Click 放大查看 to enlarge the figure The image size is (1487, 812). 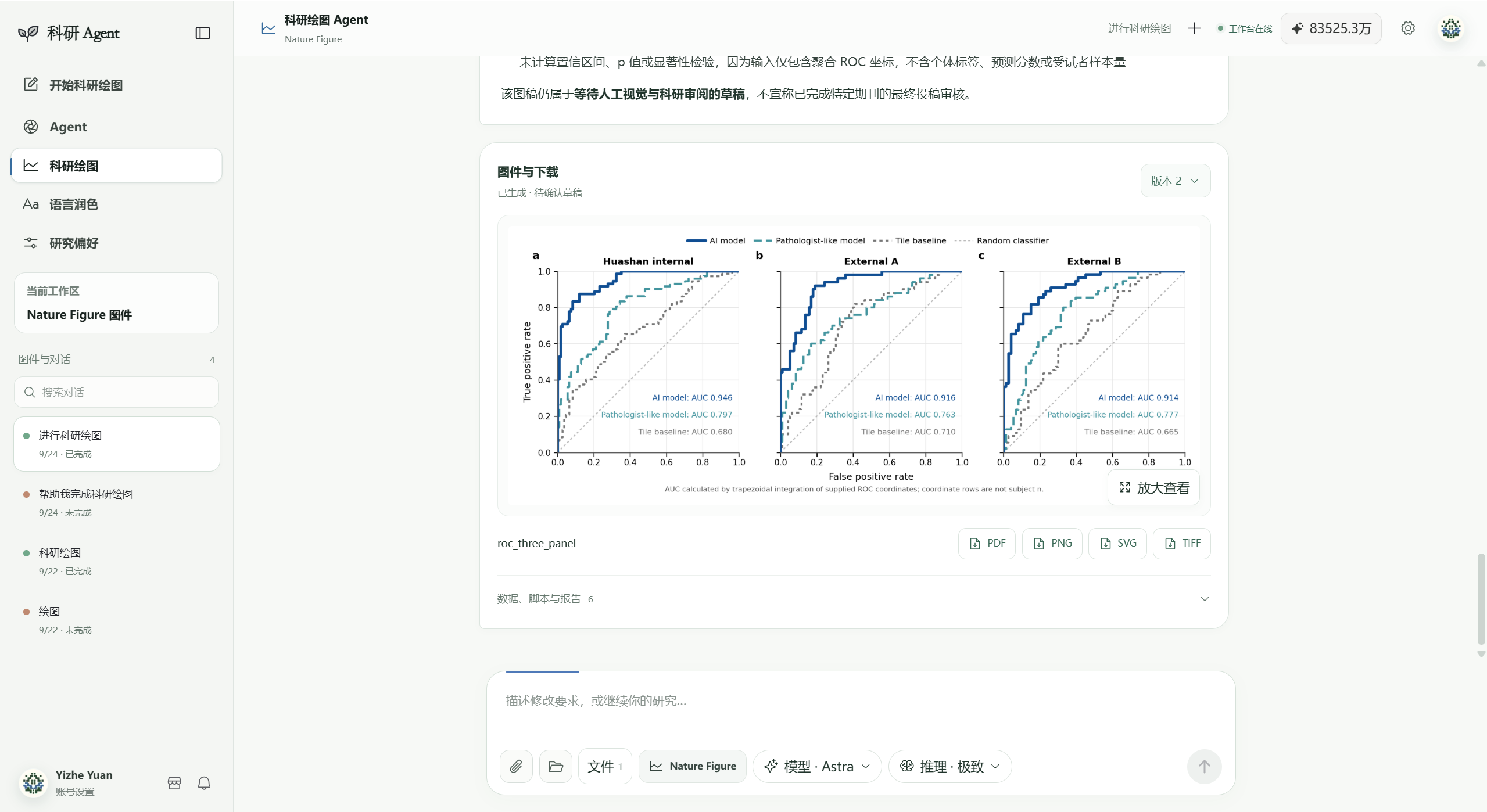coord(1153,488)
